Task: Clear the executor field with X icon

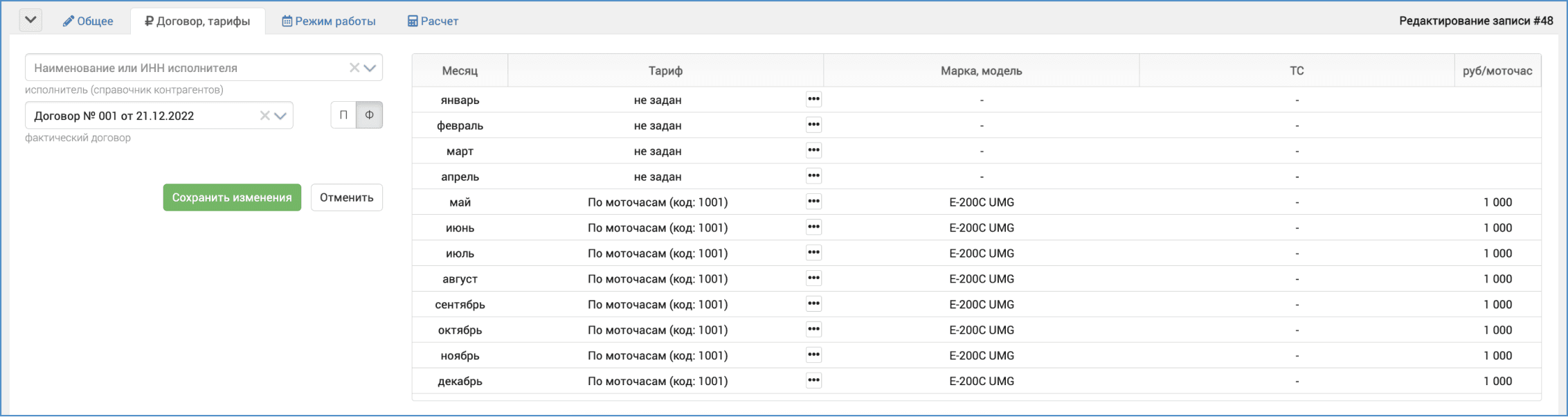Action: (354, 68)
